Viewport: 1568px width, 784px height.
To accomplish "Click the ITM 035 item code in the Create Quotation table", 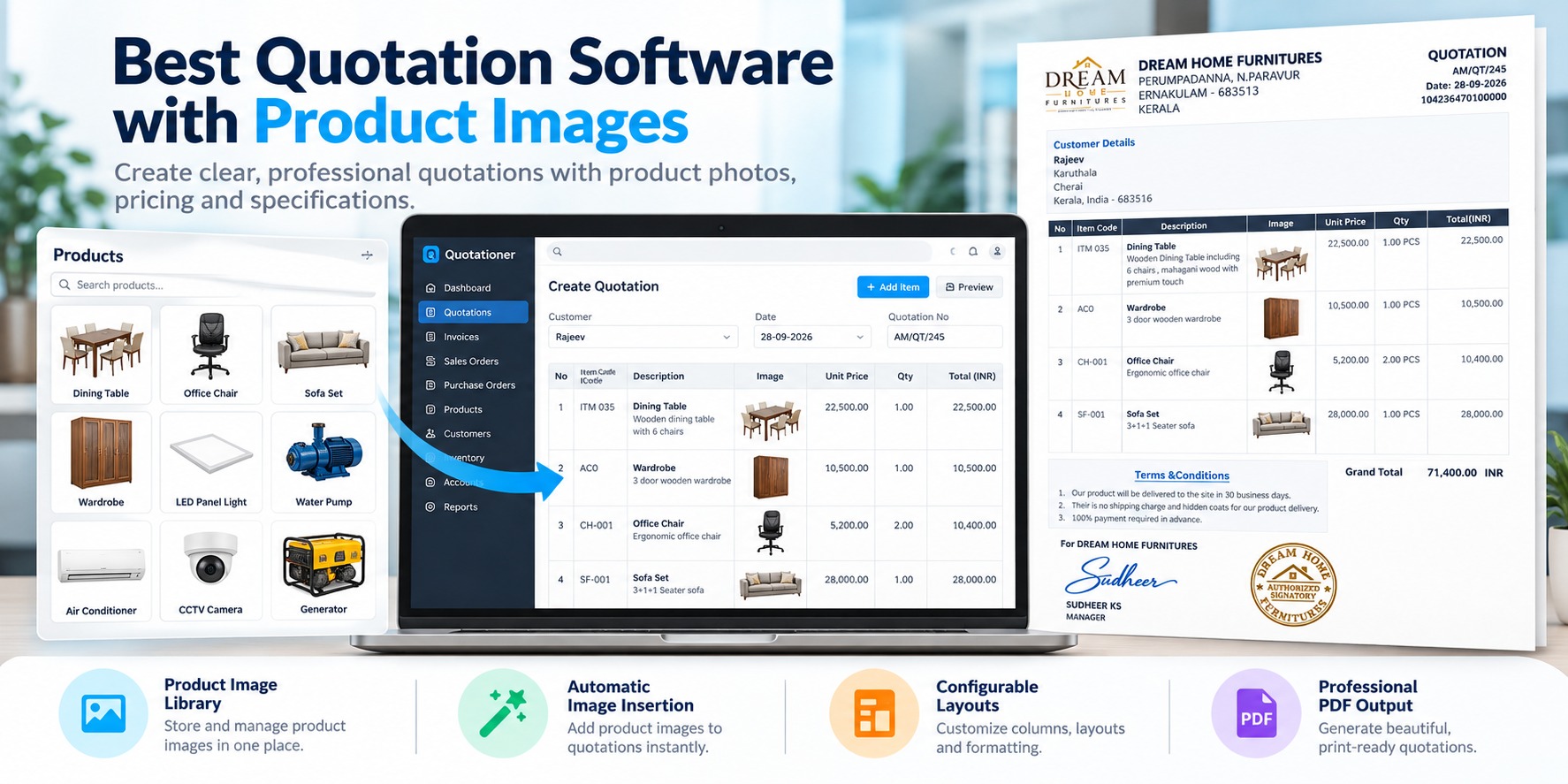I will [597, 407].
